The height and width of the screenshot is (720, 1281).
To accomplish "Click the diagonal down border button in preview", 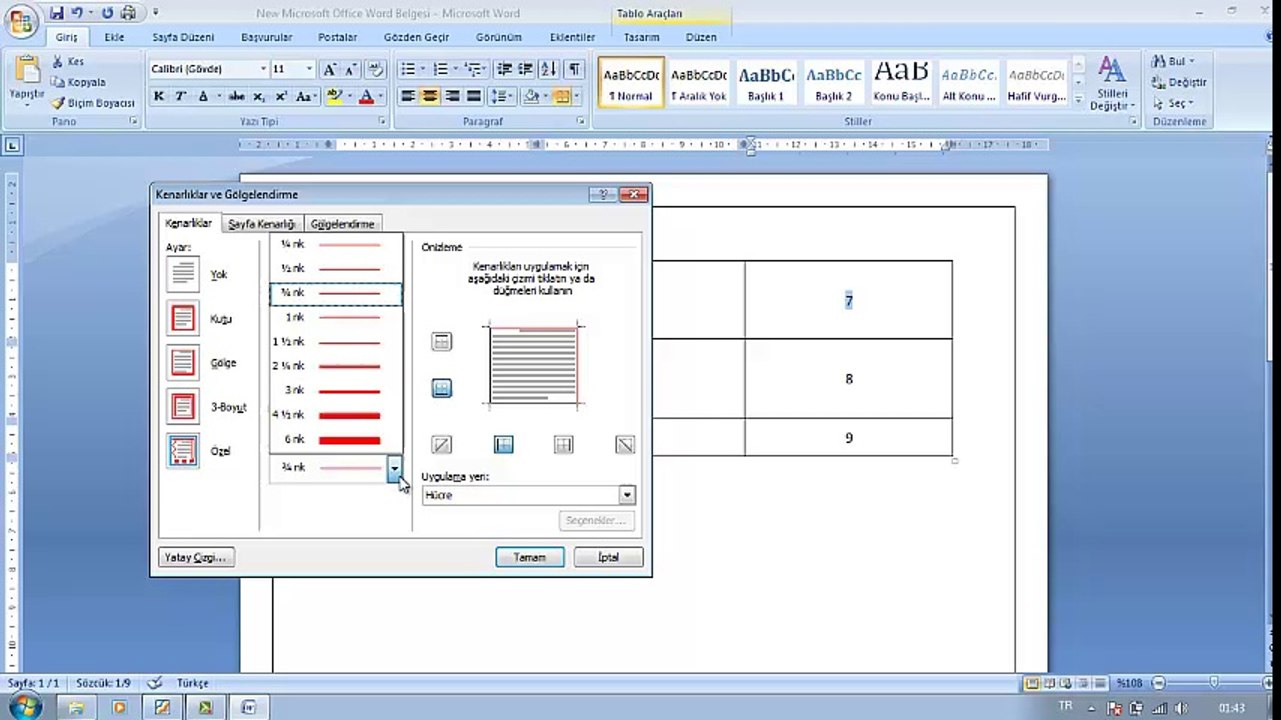I will click(625, 445).
